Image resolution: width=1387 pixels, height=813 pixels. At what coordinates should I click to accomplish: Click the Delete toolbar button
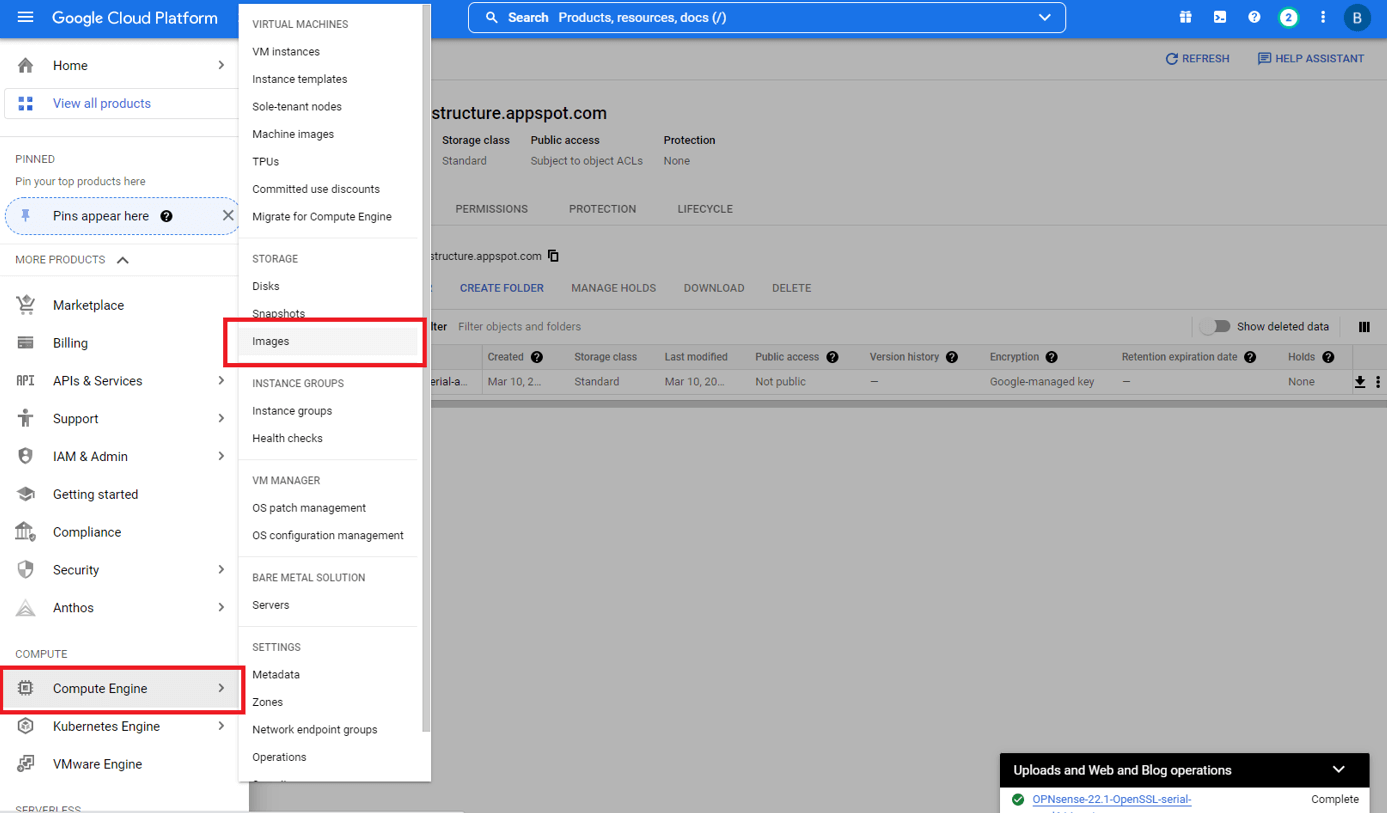[791, 288]
